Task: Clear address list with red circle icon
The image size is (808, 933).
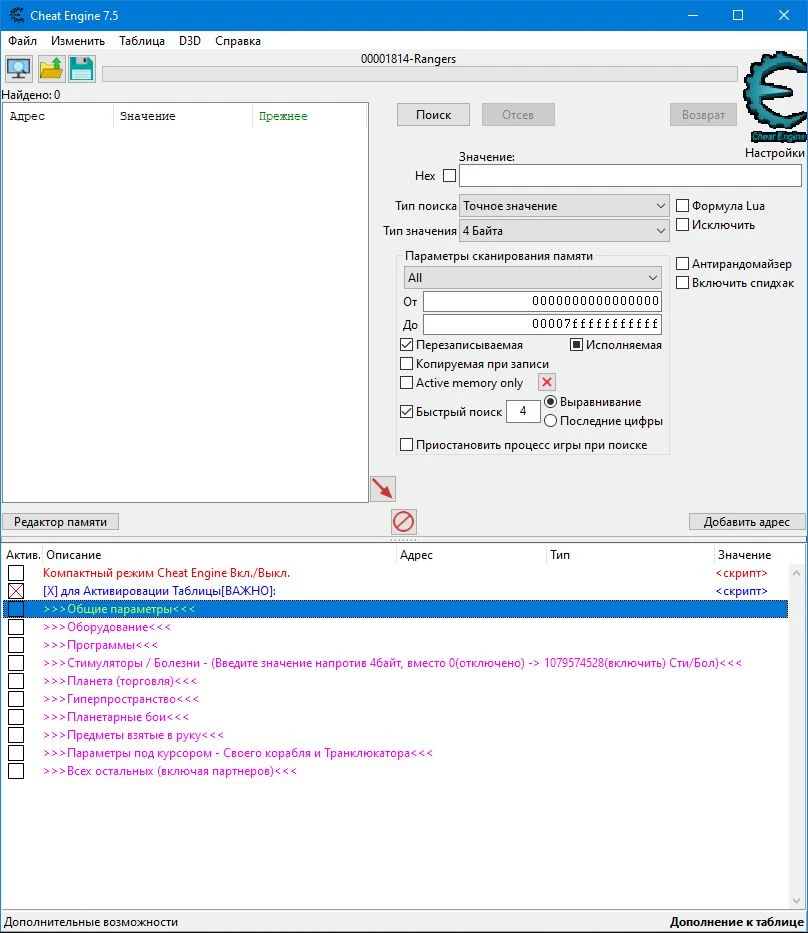Action: pyautogui.click(x=403, y=522)
